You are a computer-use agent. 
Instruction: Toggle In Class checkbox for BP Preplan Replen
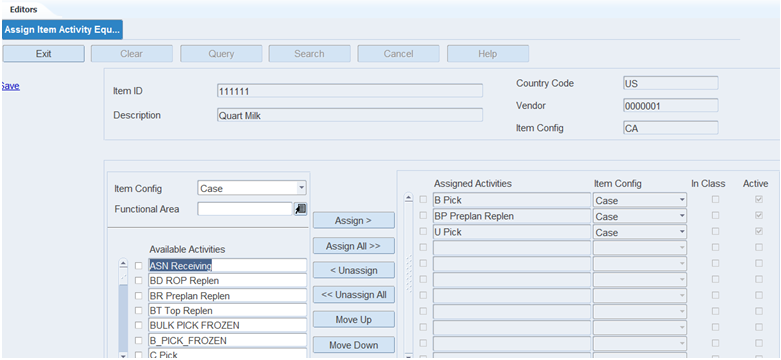pyautogui.click(x=715, y=216)
